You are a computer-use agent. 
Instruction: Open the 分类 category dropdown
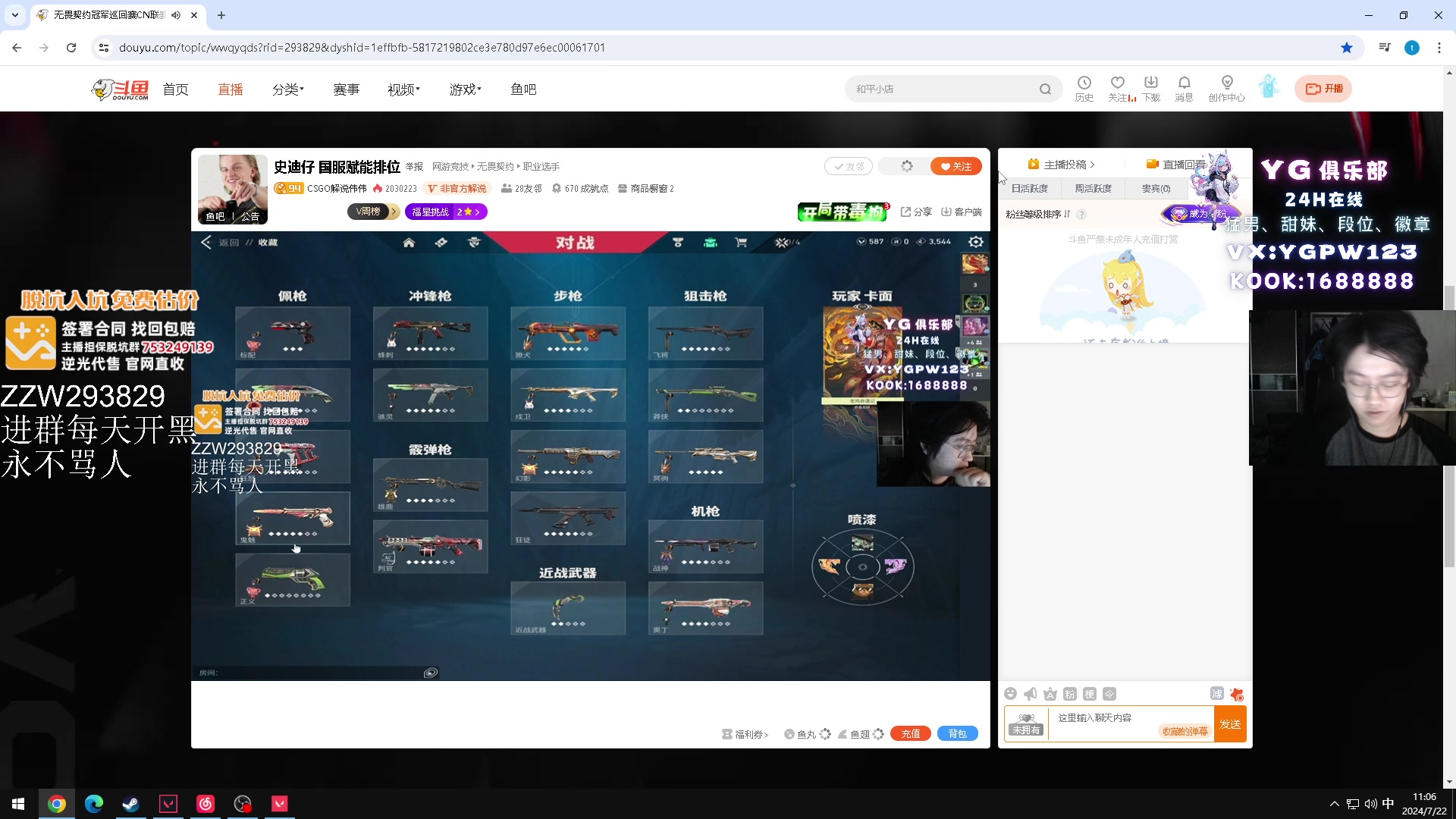click(x=287, y=89)
